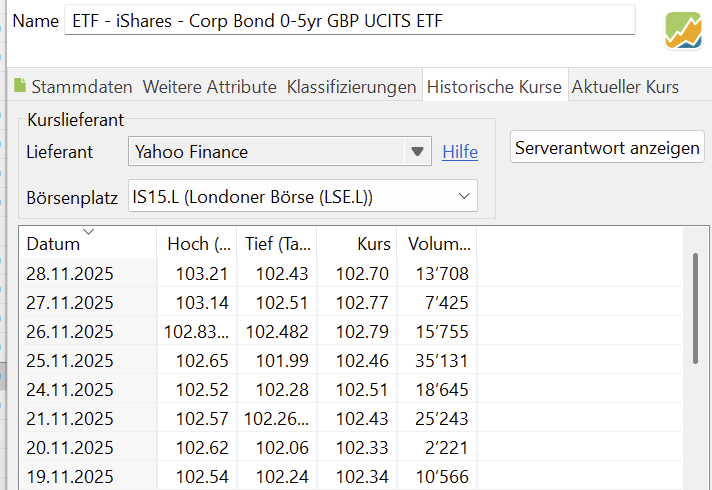Viewport: 712px width, 490px height.
Task: Open the Börsenplatz IS15.L dropdown
Action: pos(464,197)
